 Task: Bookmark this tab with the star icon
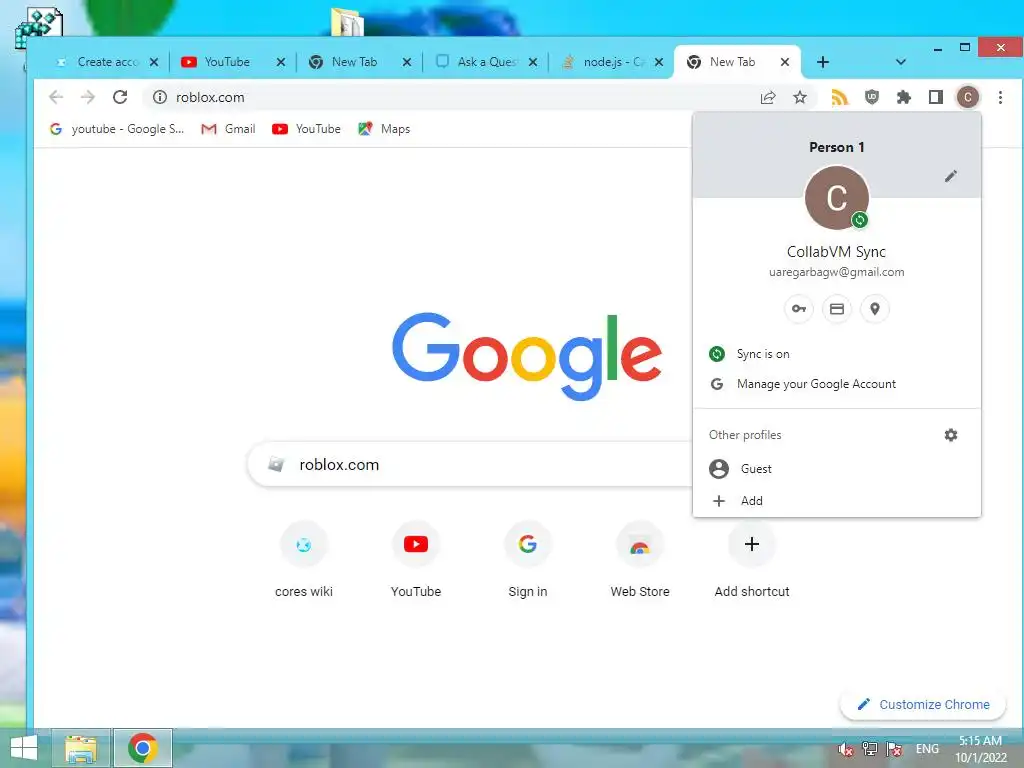tap(800, 97)
